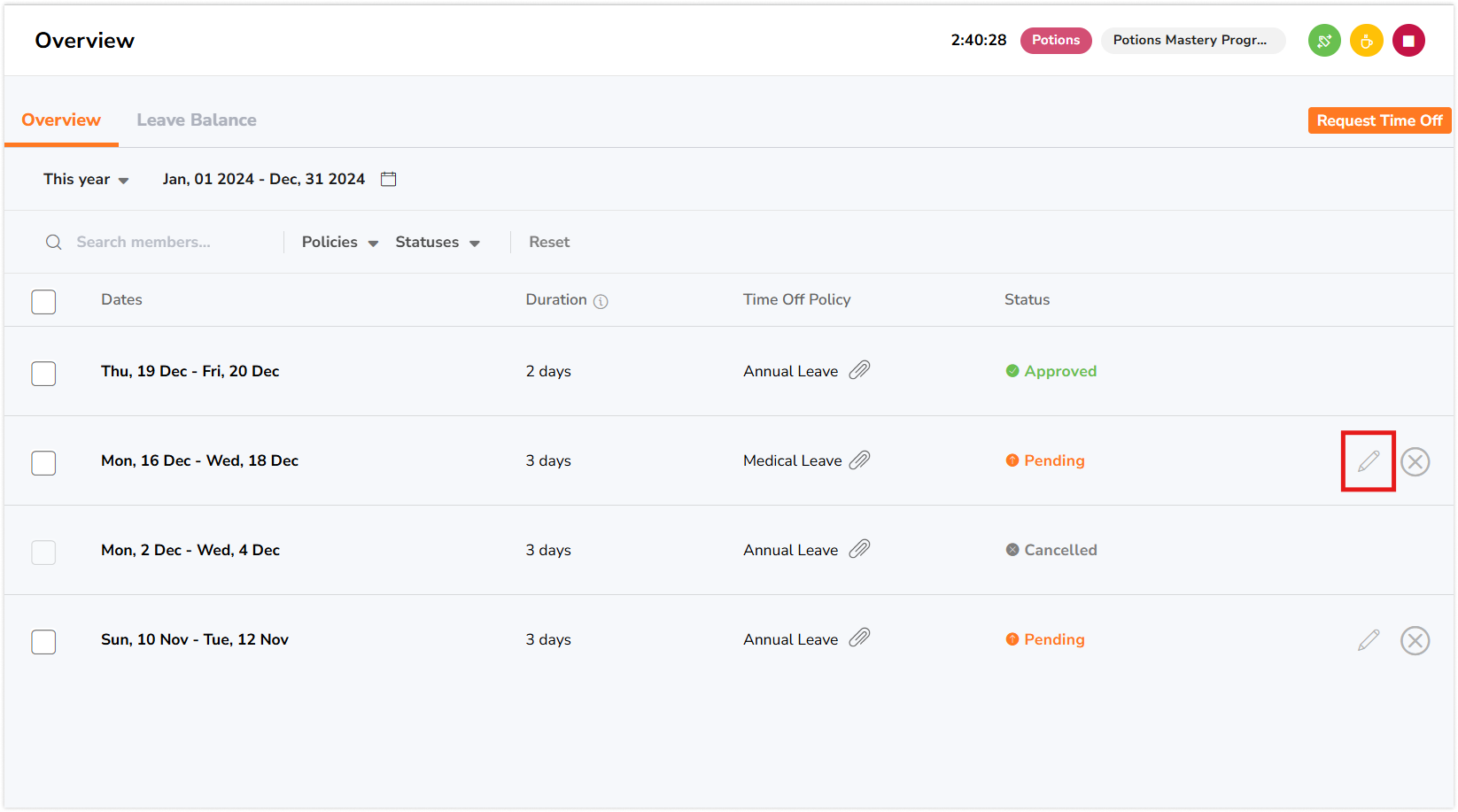
Task: Click the Mon, 2 Dec - Wed, 4 Dec dates
Action: coord(190,550)
